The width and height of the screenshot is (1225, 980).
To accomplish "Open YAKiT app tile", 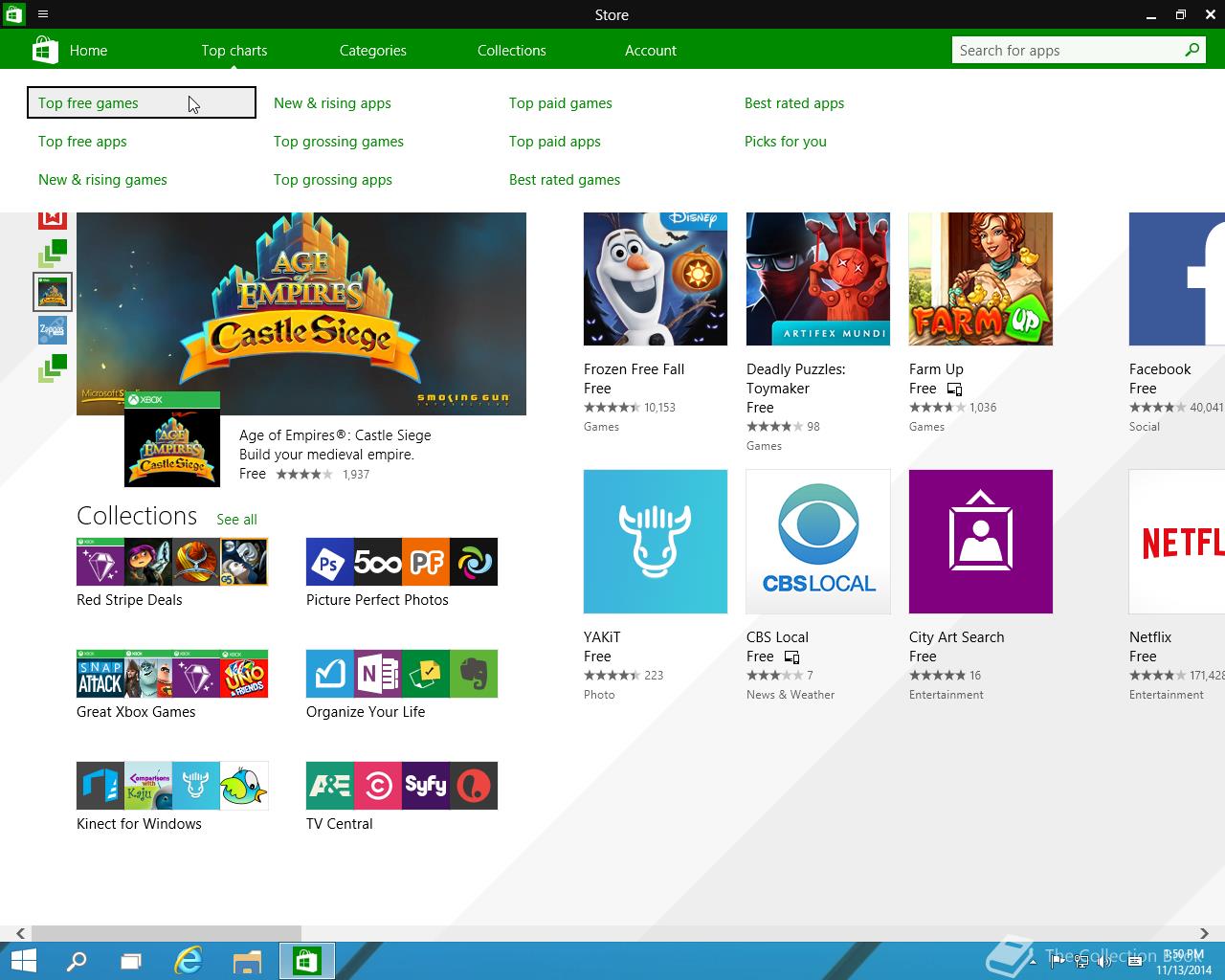I will pyautogui.click(x=656, y=542).
